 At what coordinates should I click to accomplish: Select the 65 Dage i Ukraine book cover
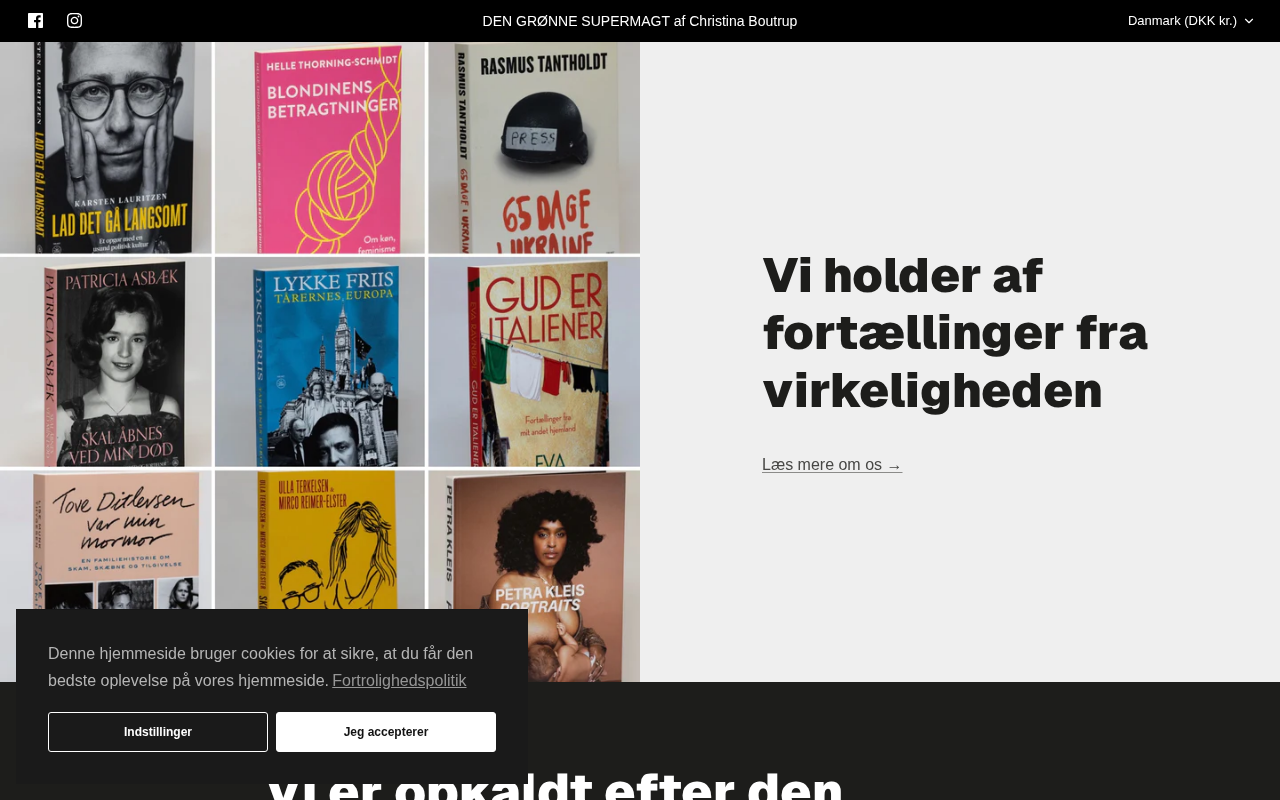click(534, 148)
